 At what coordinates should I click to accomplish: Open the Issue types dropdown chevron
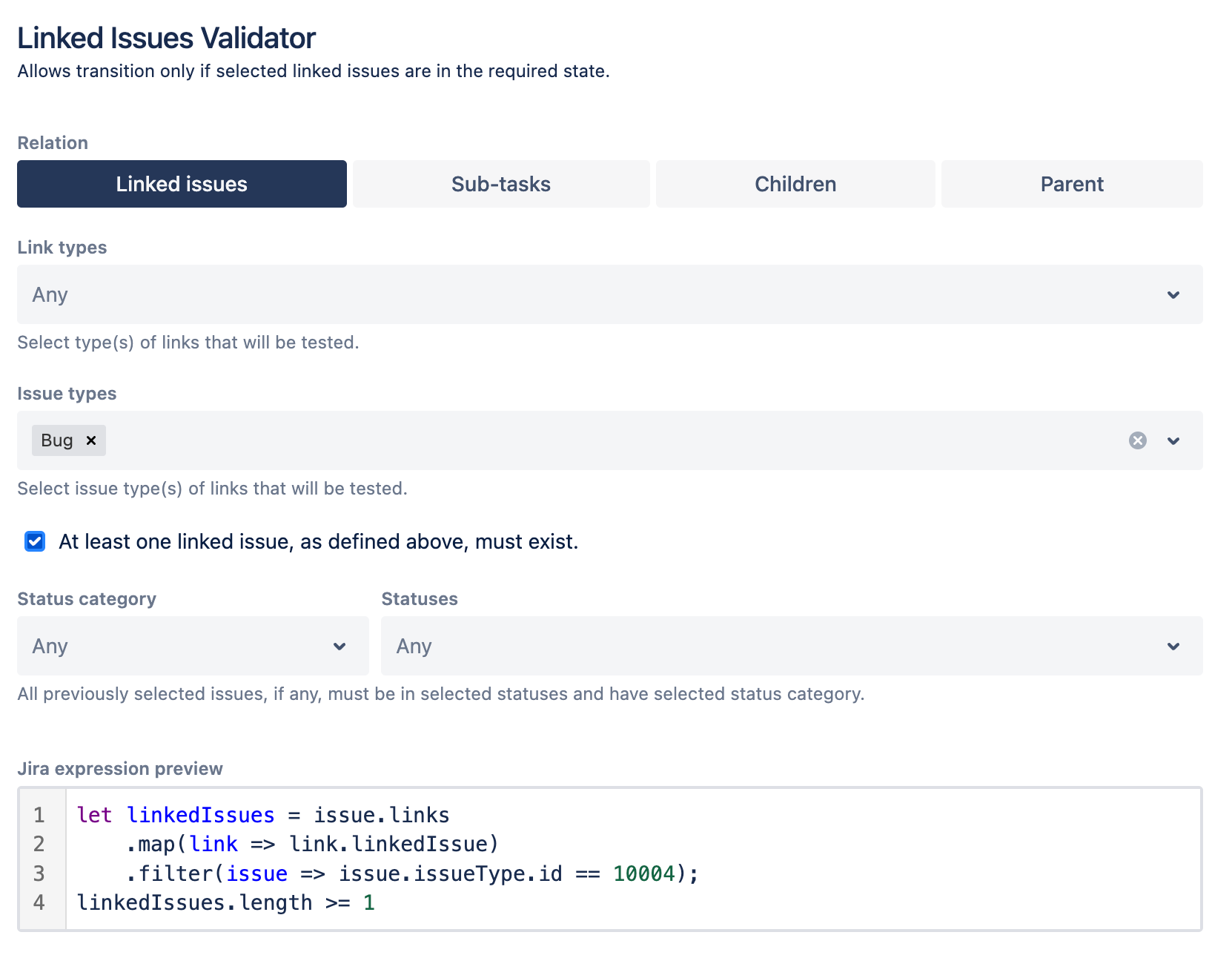1174,442
